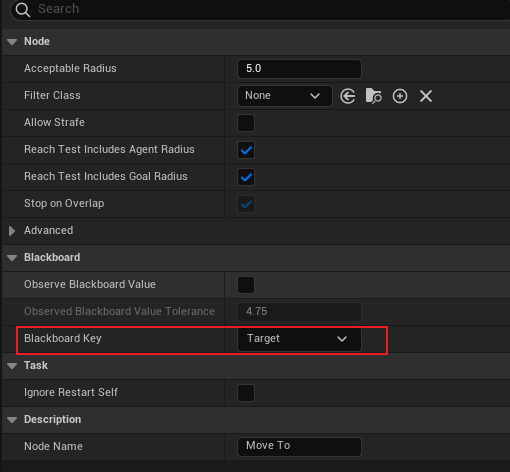Clear the Filter Class value with X icon
The height and width of the screenshot is (472, 510).
click(x=426, y=96)
